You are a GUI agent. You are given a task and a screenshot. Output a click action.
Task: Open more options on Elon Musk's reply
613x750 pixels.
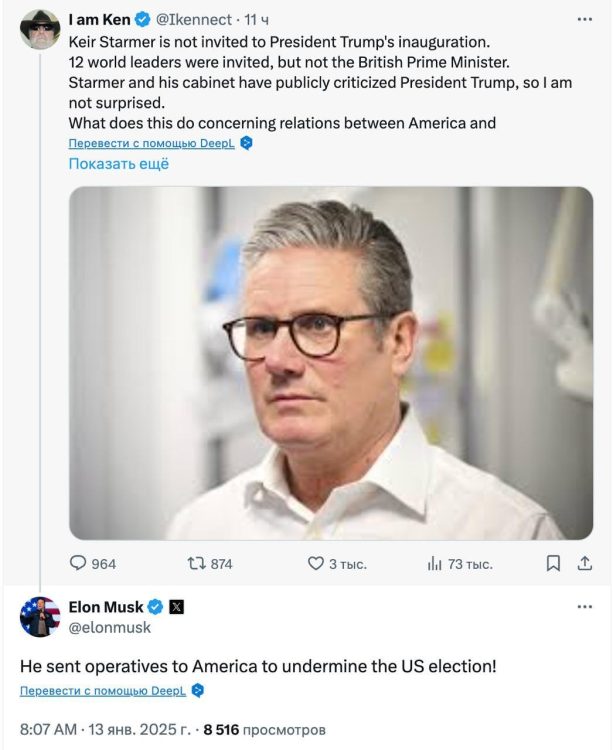point(584,607)
